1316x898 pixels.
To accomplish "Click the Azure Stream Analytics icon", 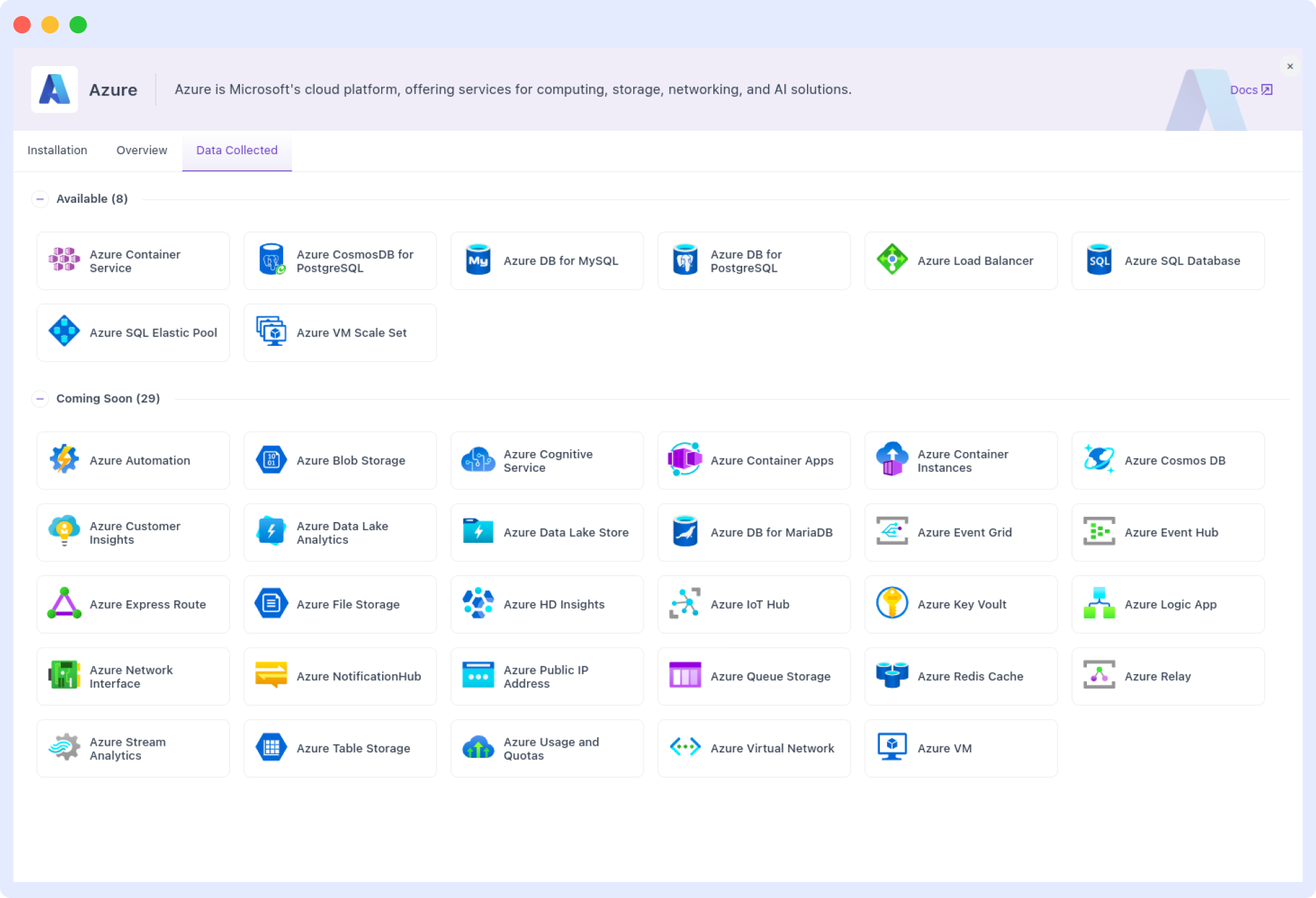I will point(63,748).
